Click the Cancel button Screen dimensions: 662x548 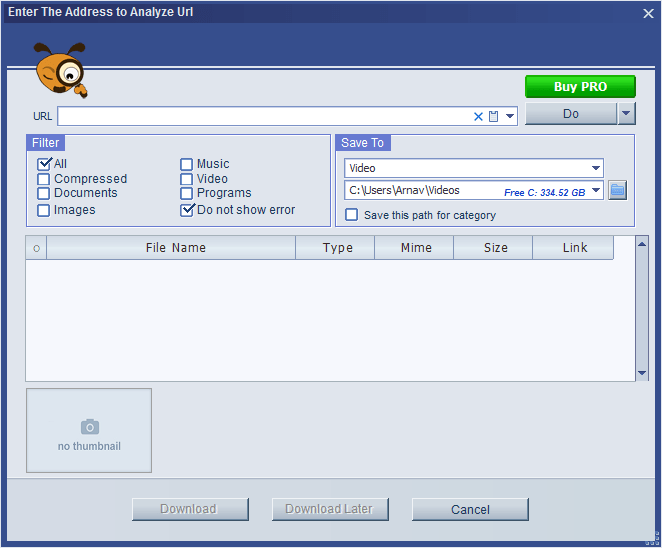470,509
